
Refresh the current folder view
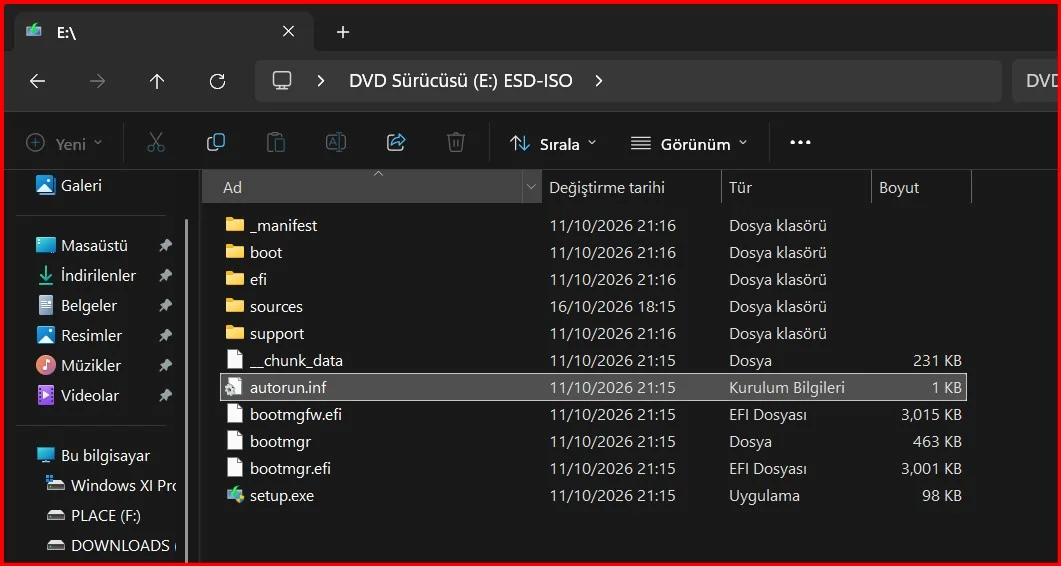coord(217,81)
